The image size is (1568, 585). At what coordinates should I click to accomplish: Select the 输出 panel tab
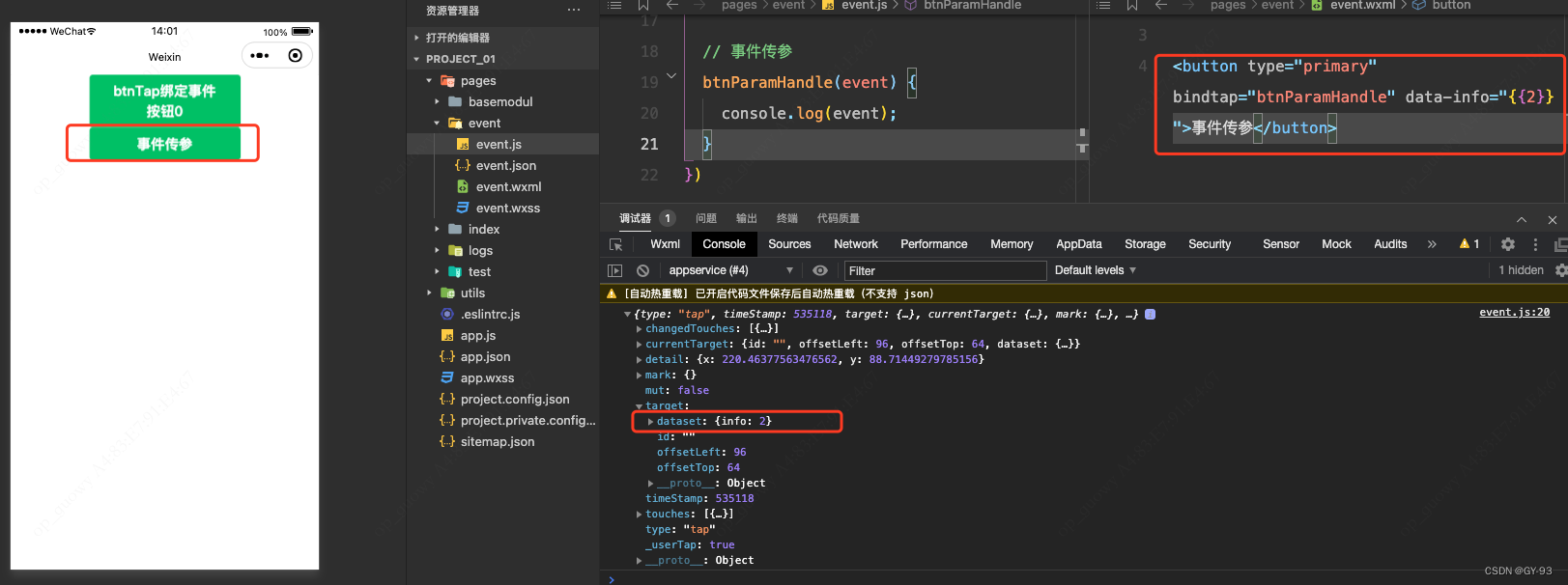click(747, 218)
